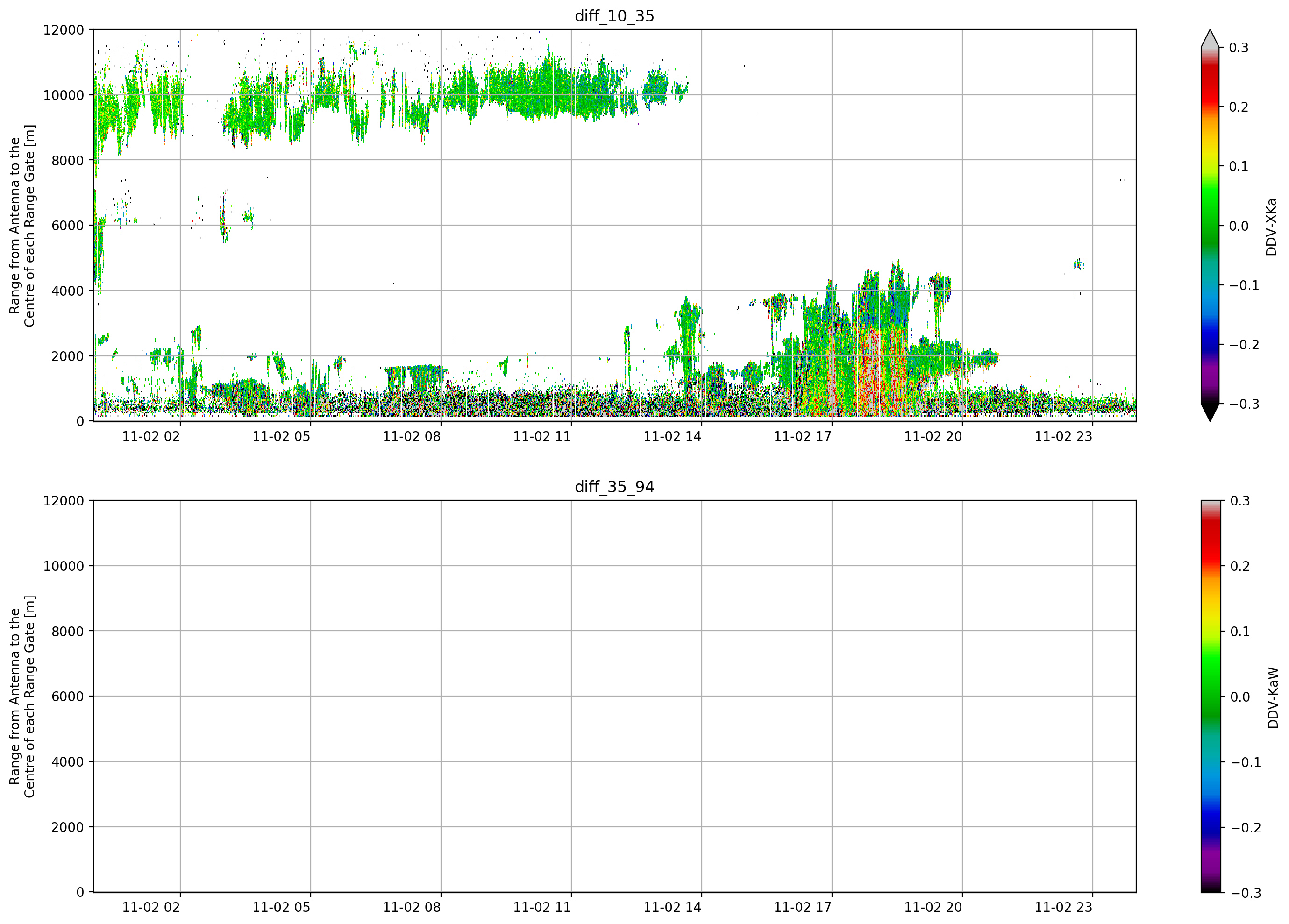Click the bottom plot's '11-02 20' x-axis label
Image resolution: width=1289 pixels, height=924 pixels.
tap(933, 908)
